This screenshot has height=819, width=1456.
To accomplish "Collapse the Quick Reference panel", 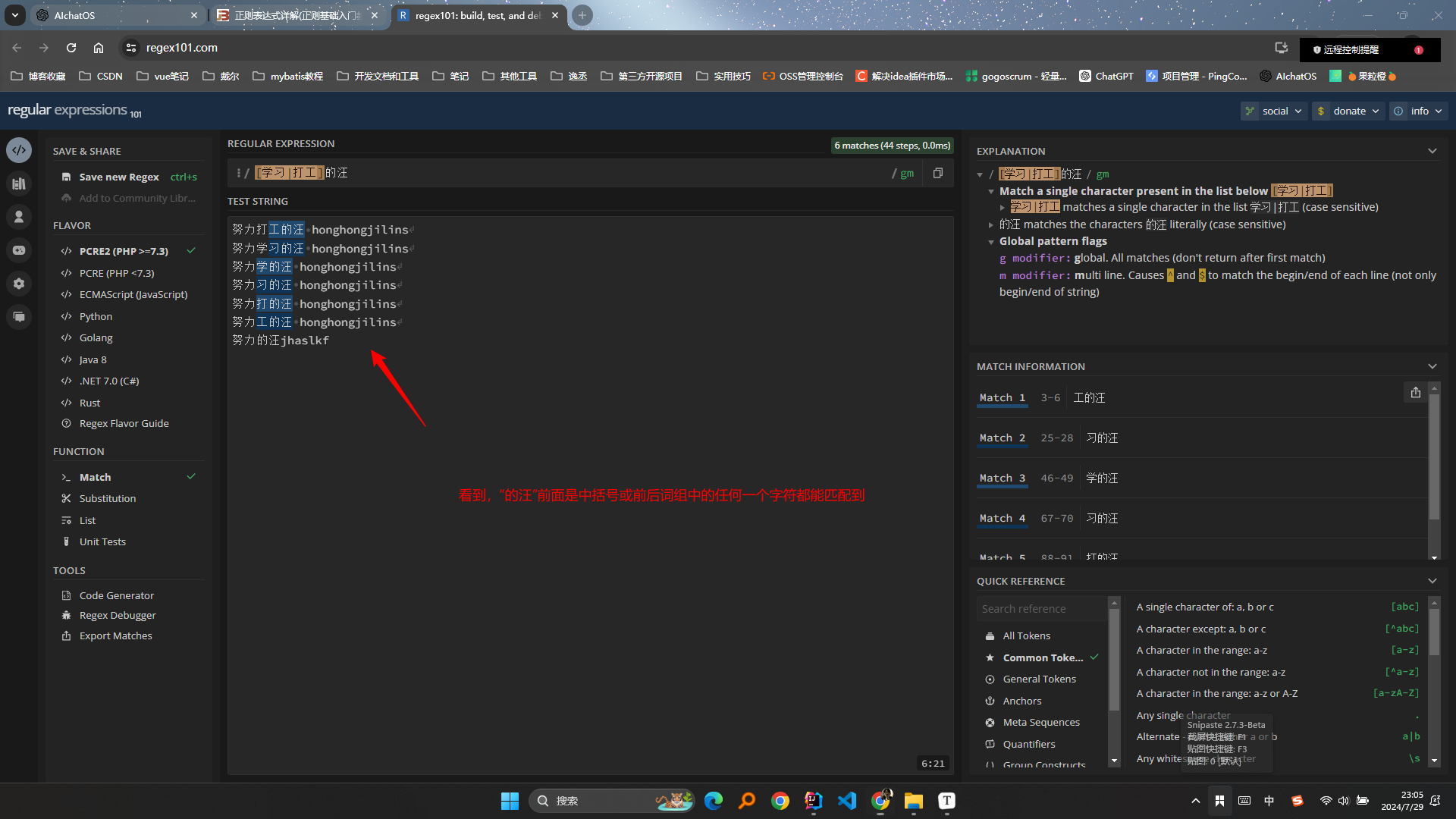I will (x=1432, y=581).
